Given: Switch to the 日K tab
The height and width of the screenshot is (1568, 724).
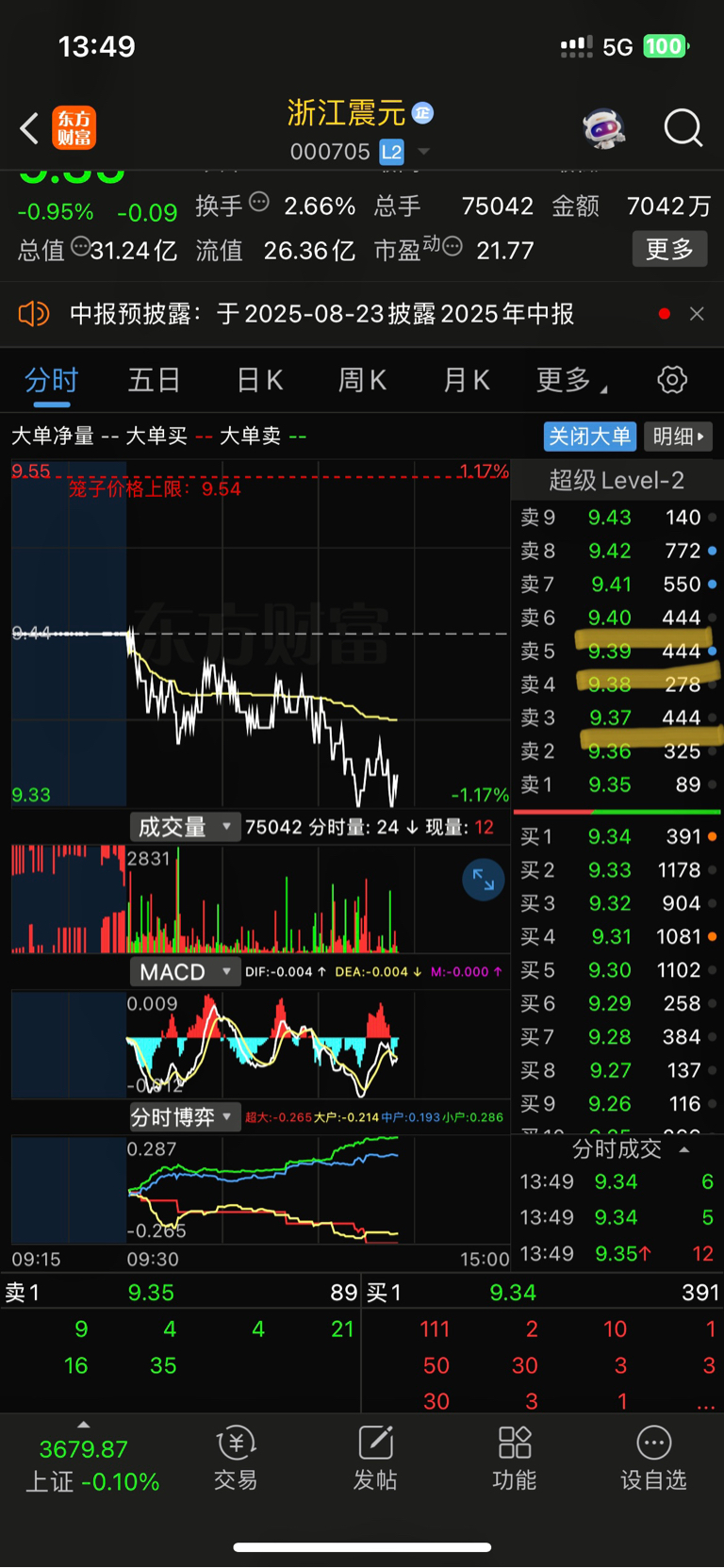Looking at the screenshot, I should pos(259,380).
